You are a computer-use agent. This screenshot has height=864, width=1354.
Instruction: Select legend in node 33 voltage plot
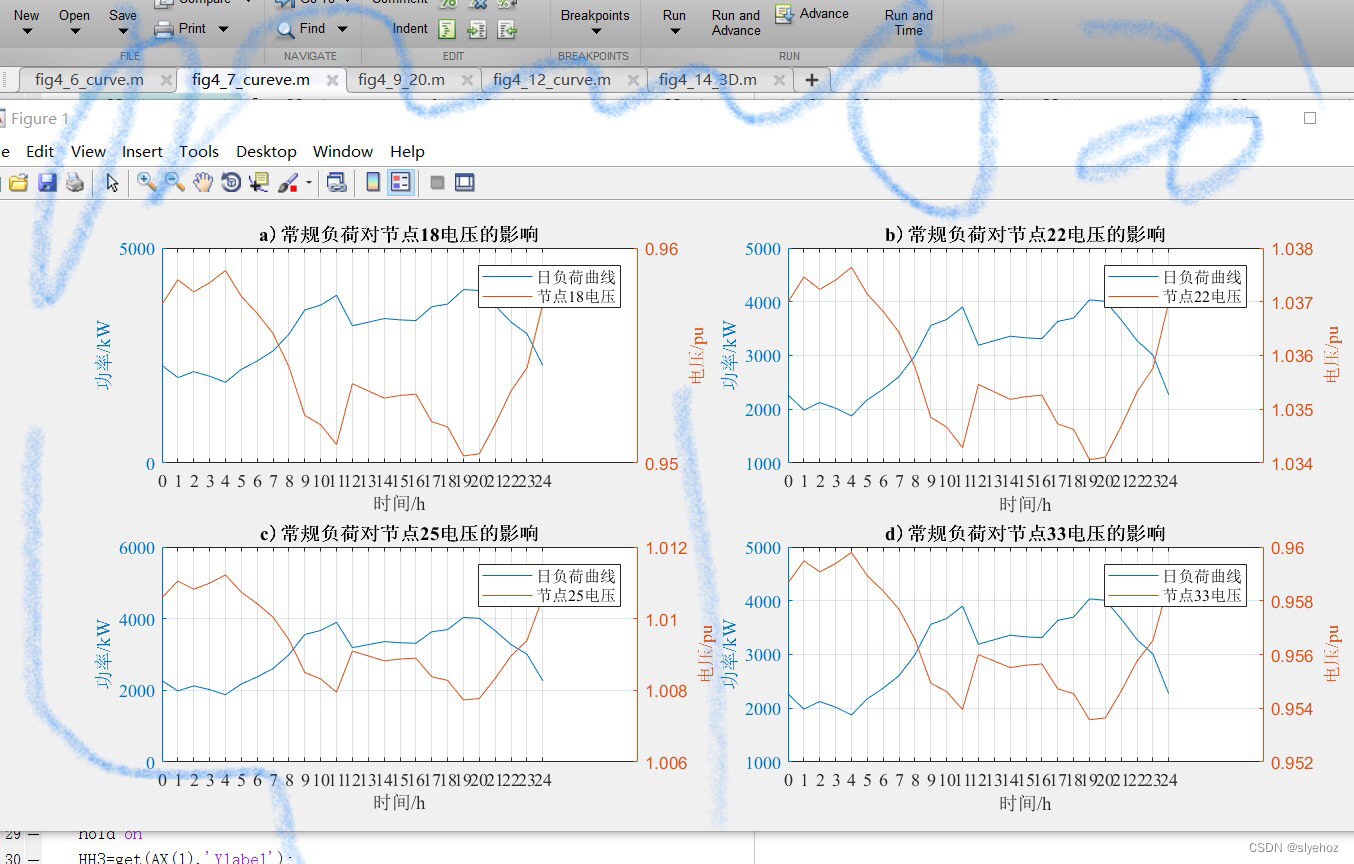pyautogui.click(x=1175, y=585)
